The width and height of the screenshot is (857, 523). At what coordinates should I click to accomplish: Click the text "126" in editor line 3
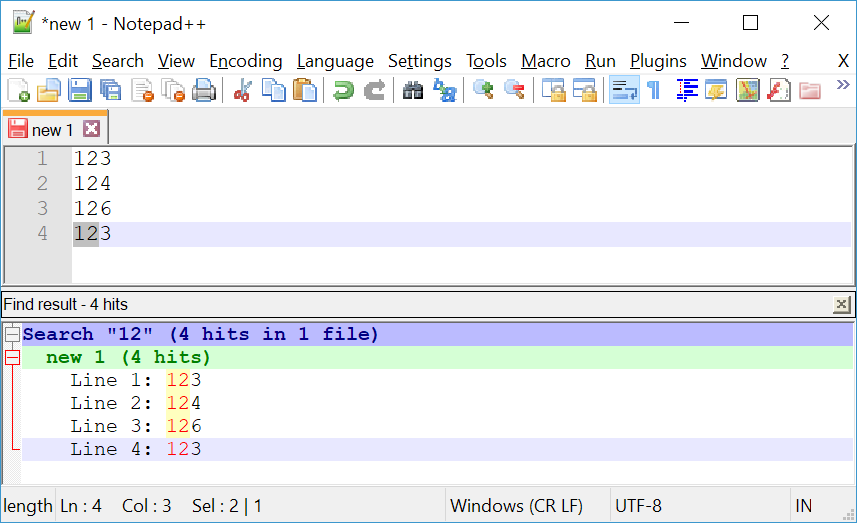pos(92,208)
